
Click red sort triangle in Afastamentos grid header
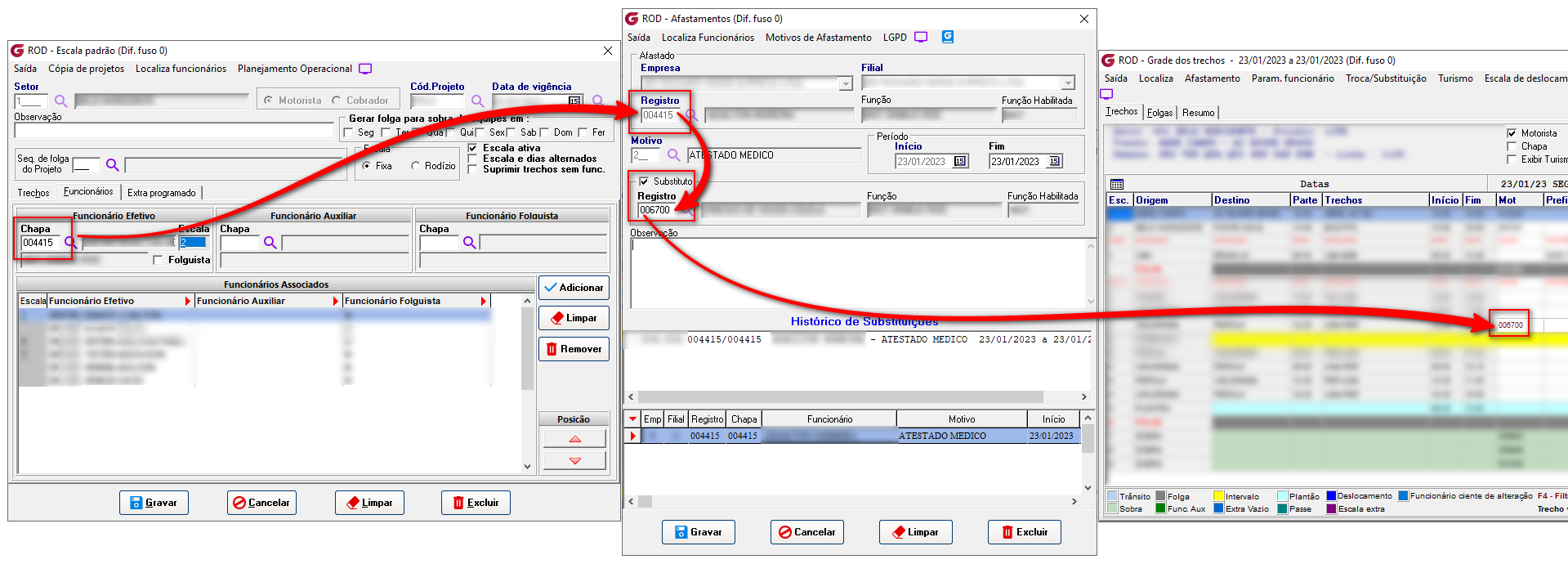click(632, 419)
